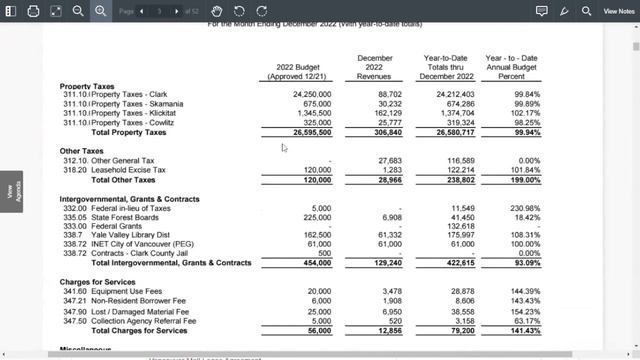Click the scroll up arrow
This screenshot has width=640, height=360.
(x=636, y=27)
